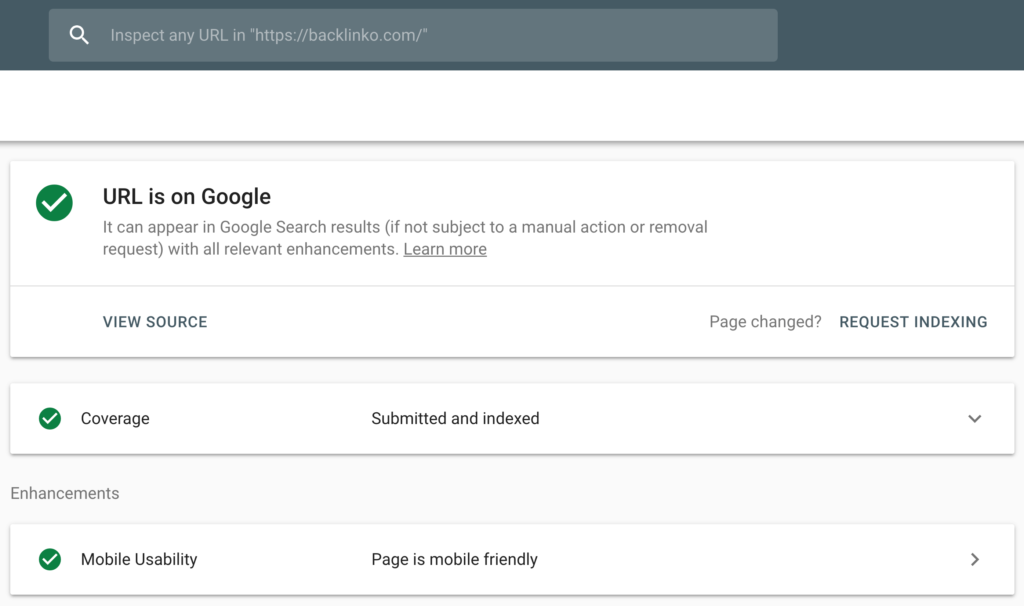Expand the Coverage section with the down chevron
Image resolution: width=1024 pixels, height=606 pixels.
click(975, 419)
